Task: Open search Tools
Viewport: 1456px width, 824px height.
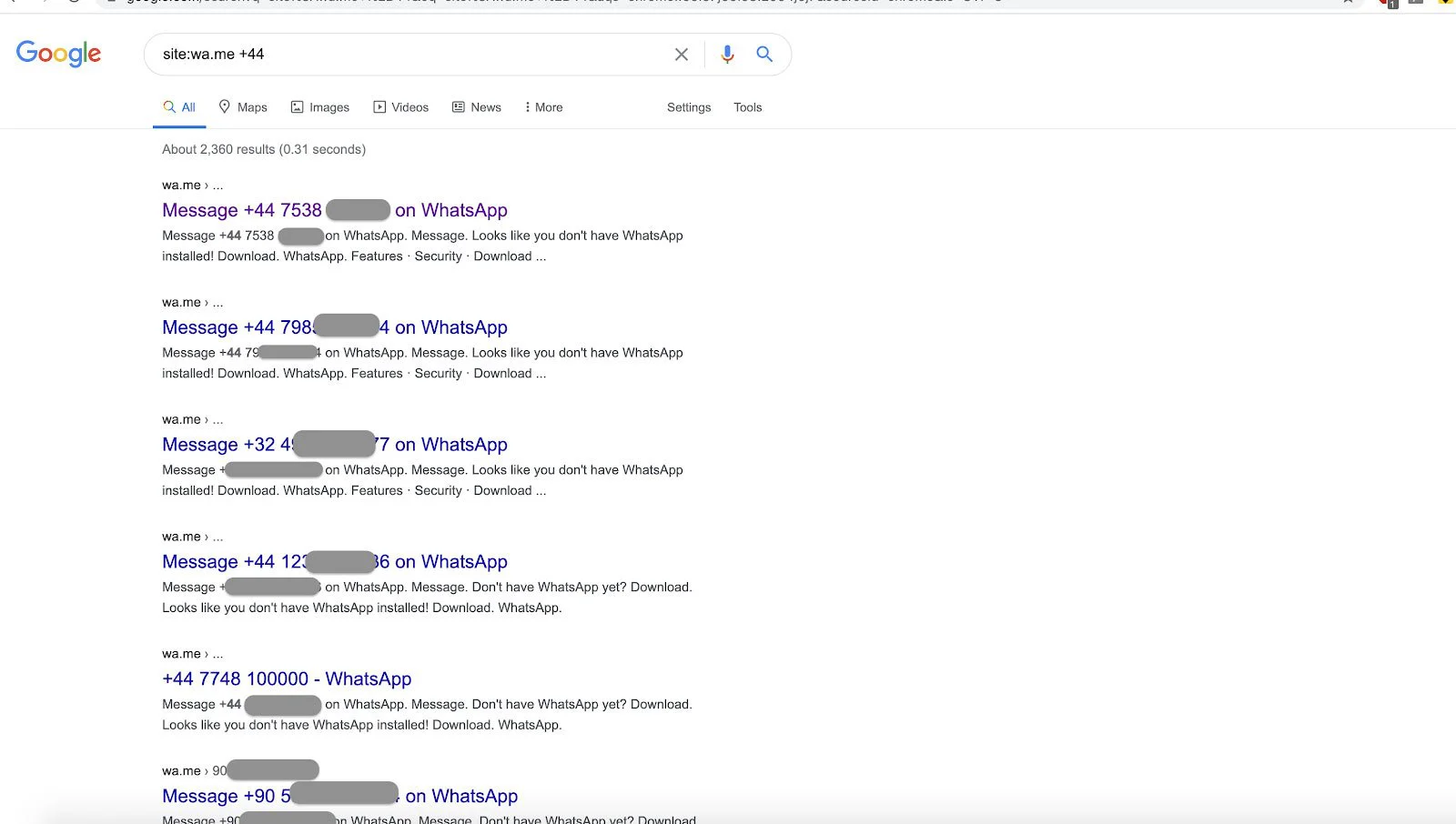Action: tap(748, 107)
